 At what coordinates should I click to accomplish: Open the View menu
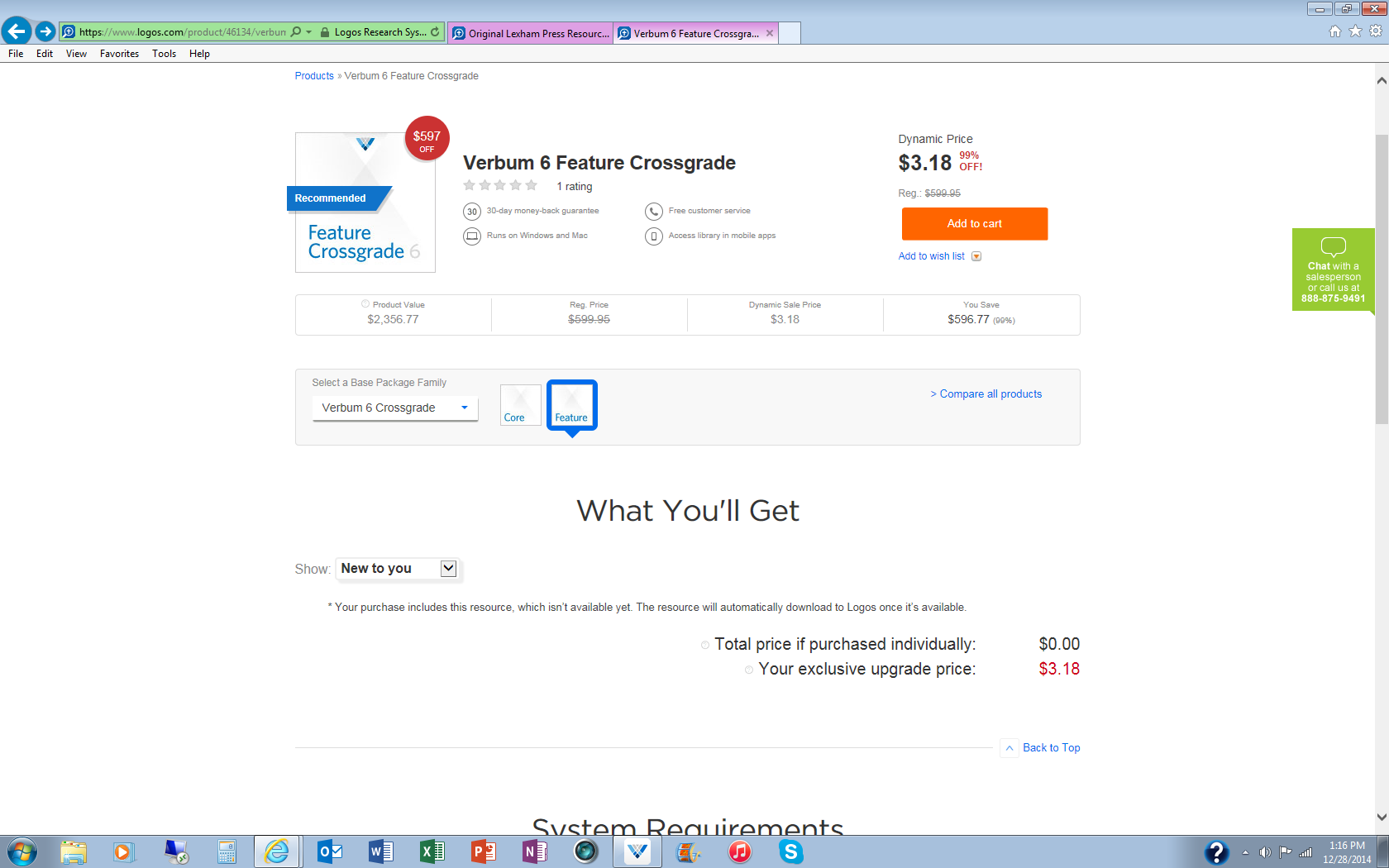tap(76, 54)
